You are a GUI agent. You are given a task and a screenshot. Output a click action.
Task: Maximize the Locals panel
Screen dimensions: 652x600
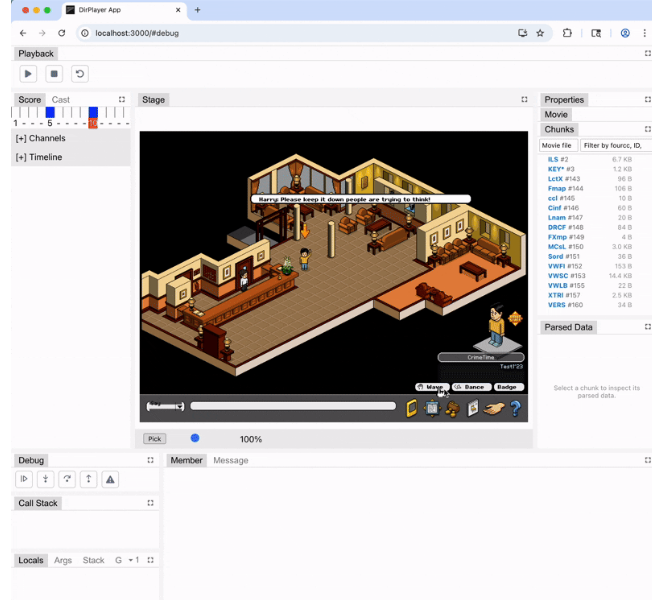151,560
